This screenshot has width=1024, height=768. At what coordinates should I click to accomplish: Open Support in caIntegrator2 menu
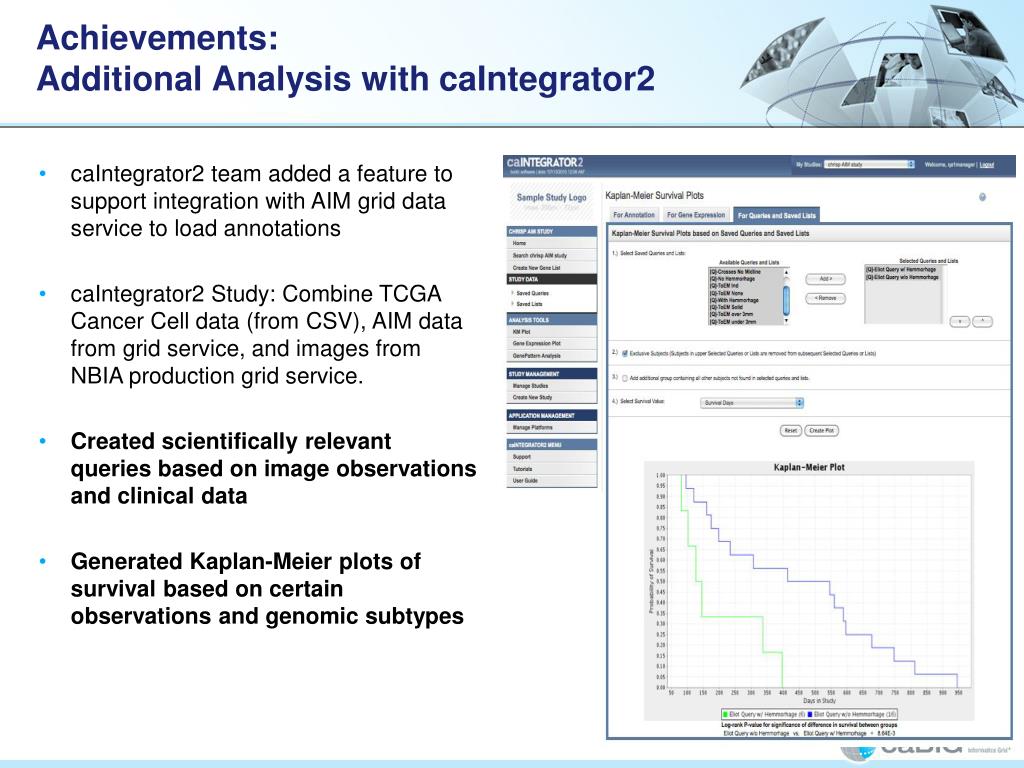point(552,457)
